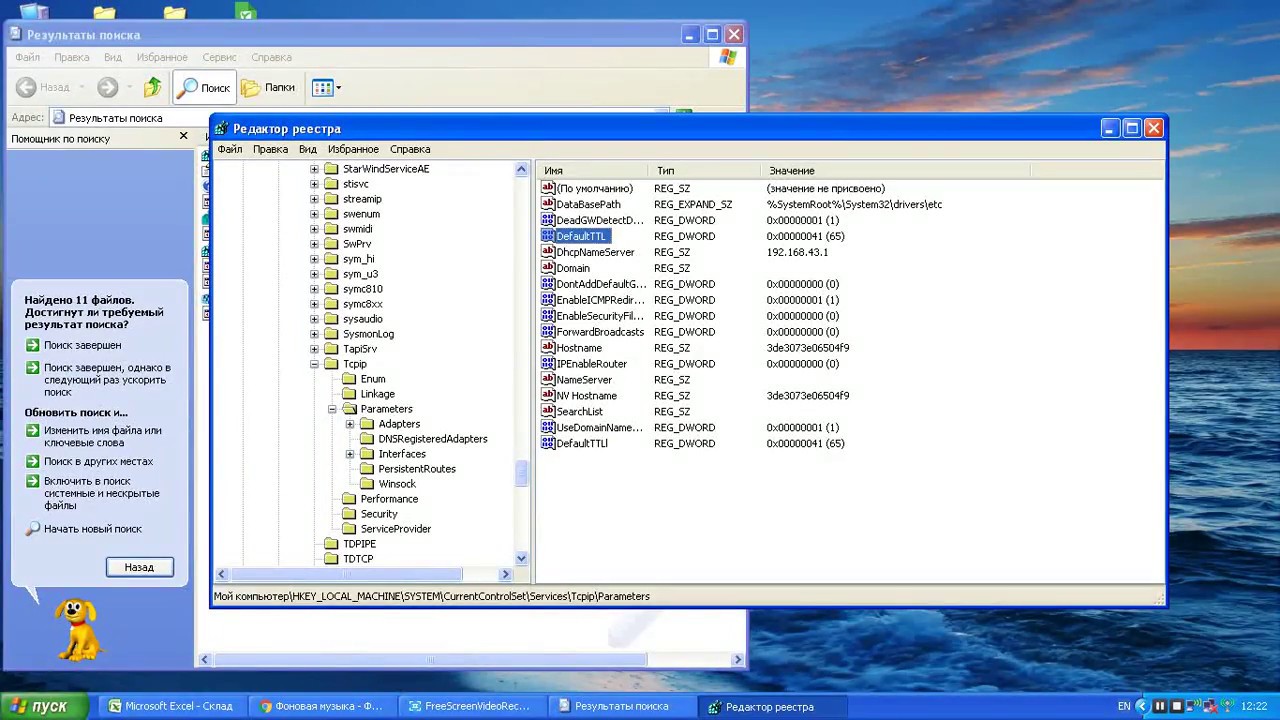The width and height of the screenshot is (1280, 720).
Task: Open the Избранное menu in Registry Editor
Action: tap(353, 149)
